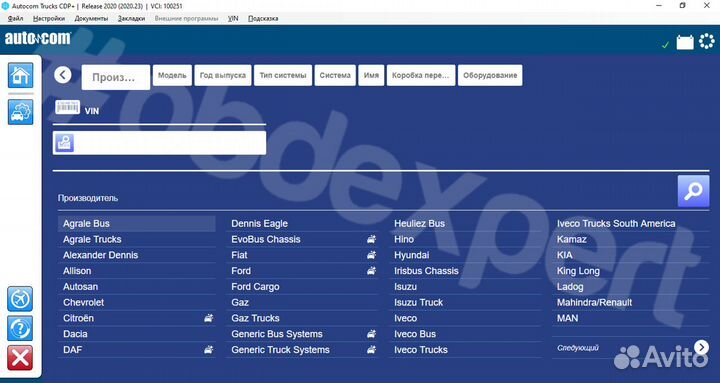Click vehicle icon beside Generic Truck Systems

(x=371, y=349)
